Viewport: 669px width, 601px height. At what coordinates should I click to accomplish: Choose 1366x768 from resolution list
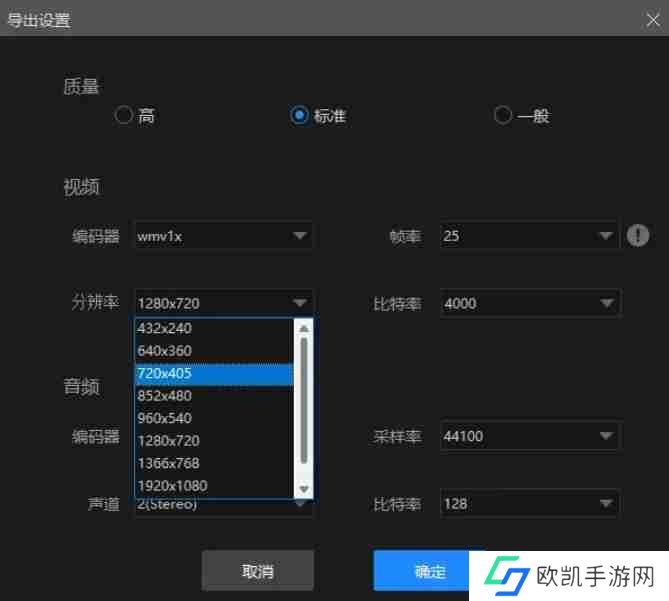coord(215,463)
